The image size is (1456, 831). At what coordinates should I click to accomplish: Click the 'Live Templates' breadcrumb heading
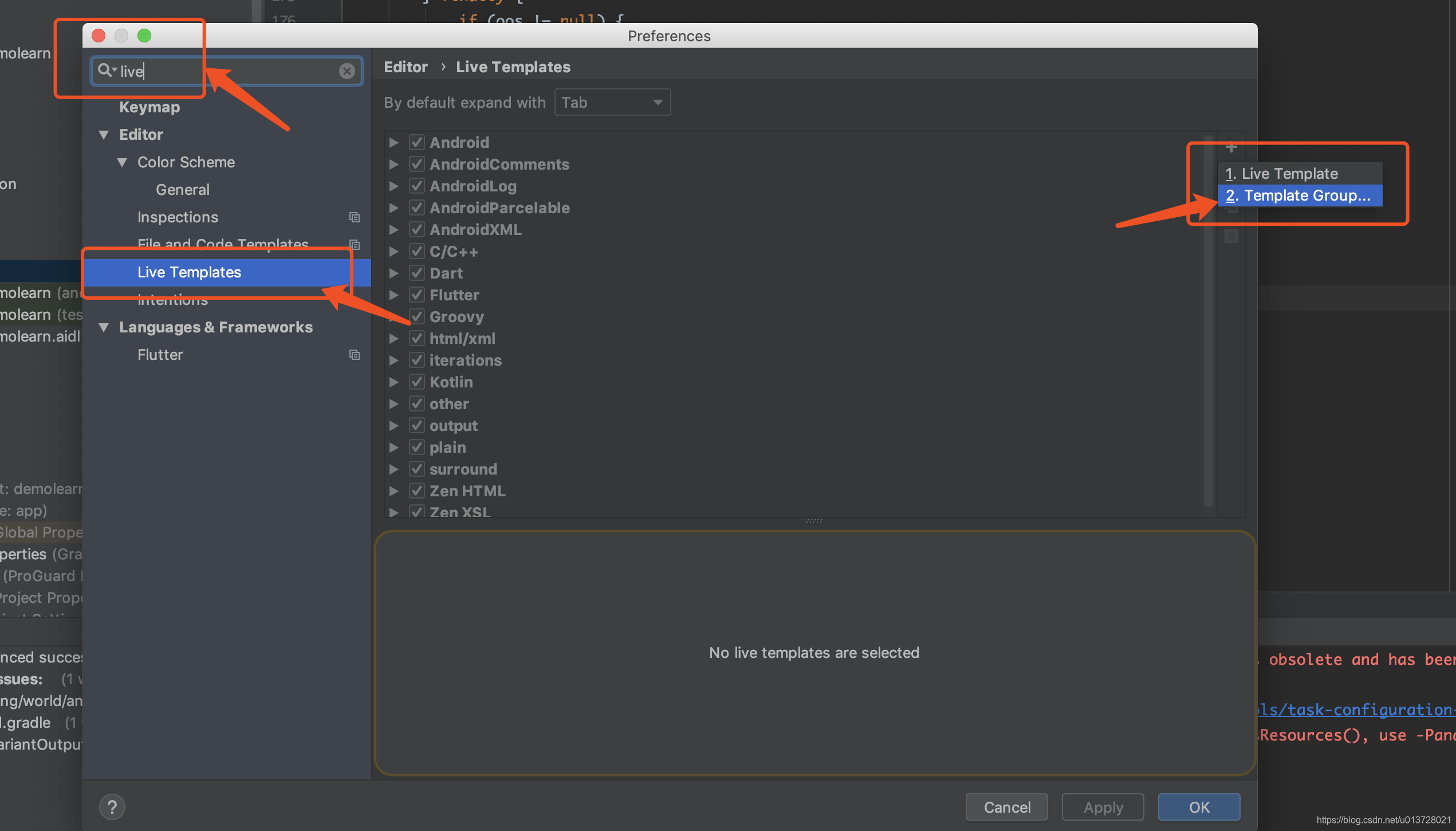coord(513,67)
